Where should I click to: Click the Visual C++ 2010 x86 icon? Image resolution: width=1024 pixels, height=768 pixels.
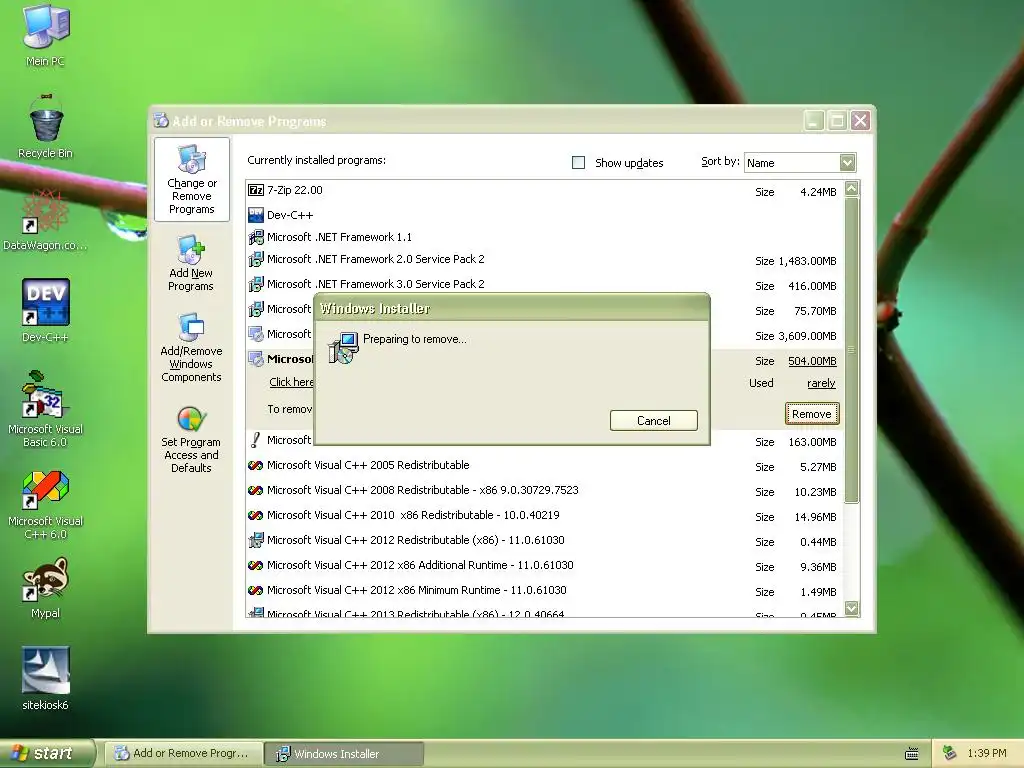coord(255,515)
